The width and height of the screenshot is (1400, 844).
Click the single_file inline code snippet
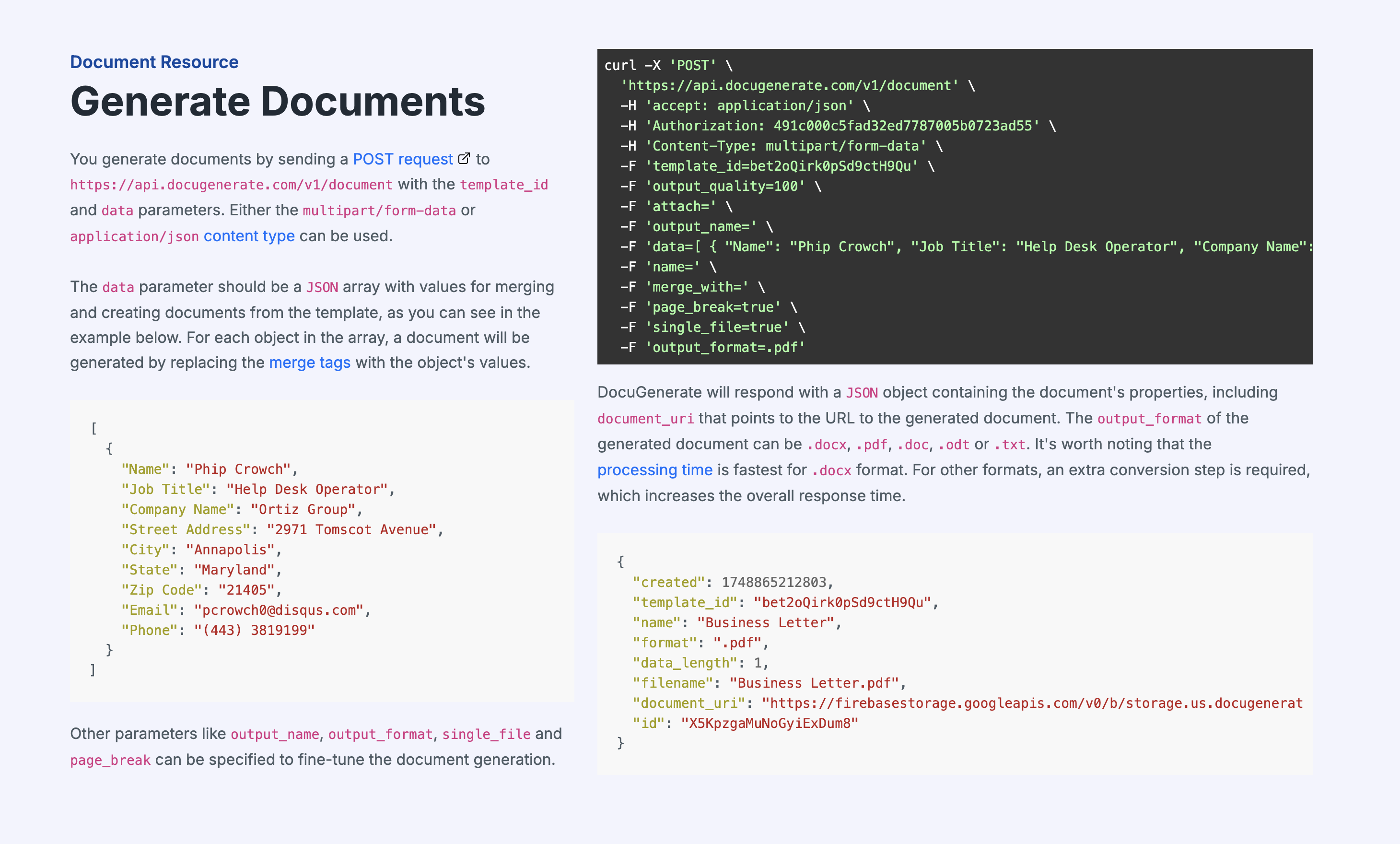click(x=486, y=734)
